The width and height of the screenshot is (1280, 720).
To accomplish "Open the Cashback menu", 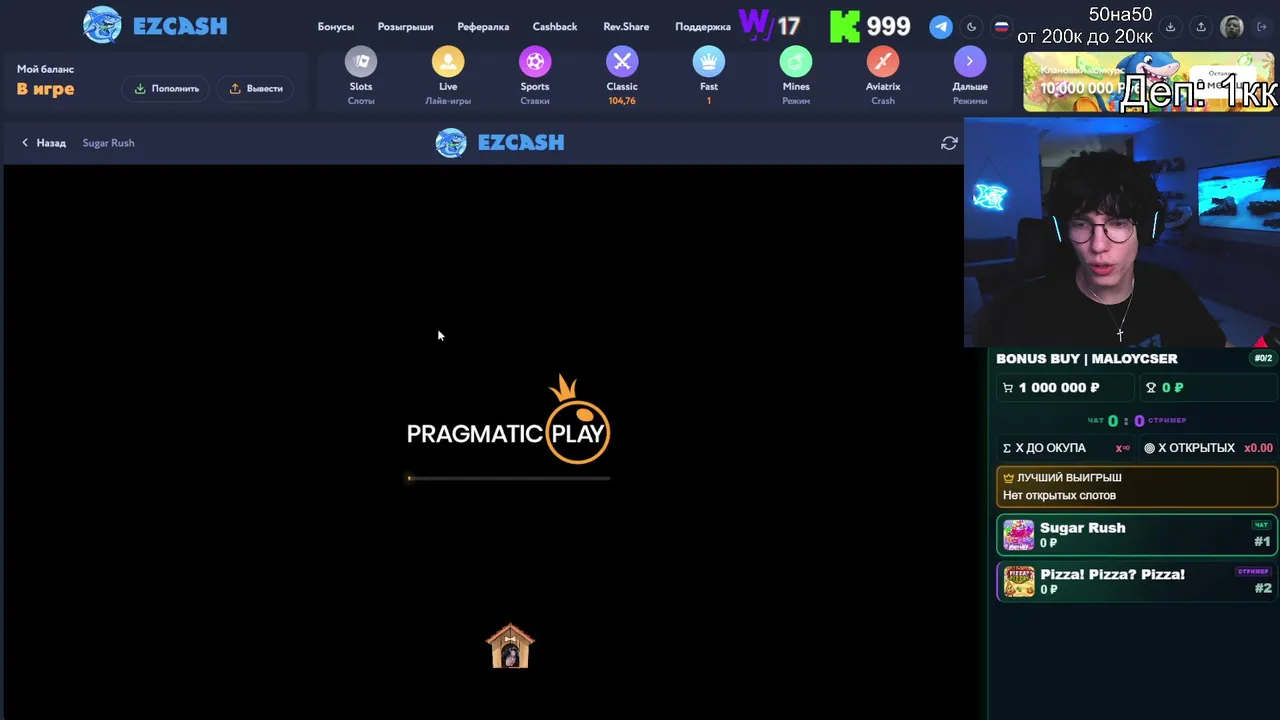I will point(555,27).
